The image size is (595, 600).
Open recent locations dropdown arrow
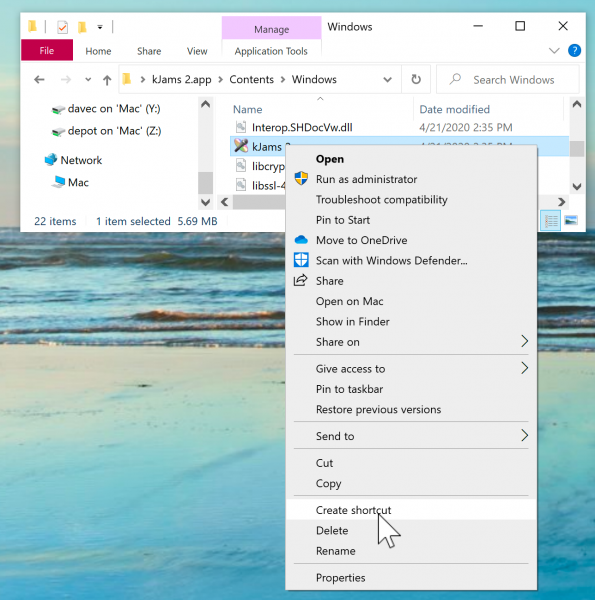click(88, 80)
